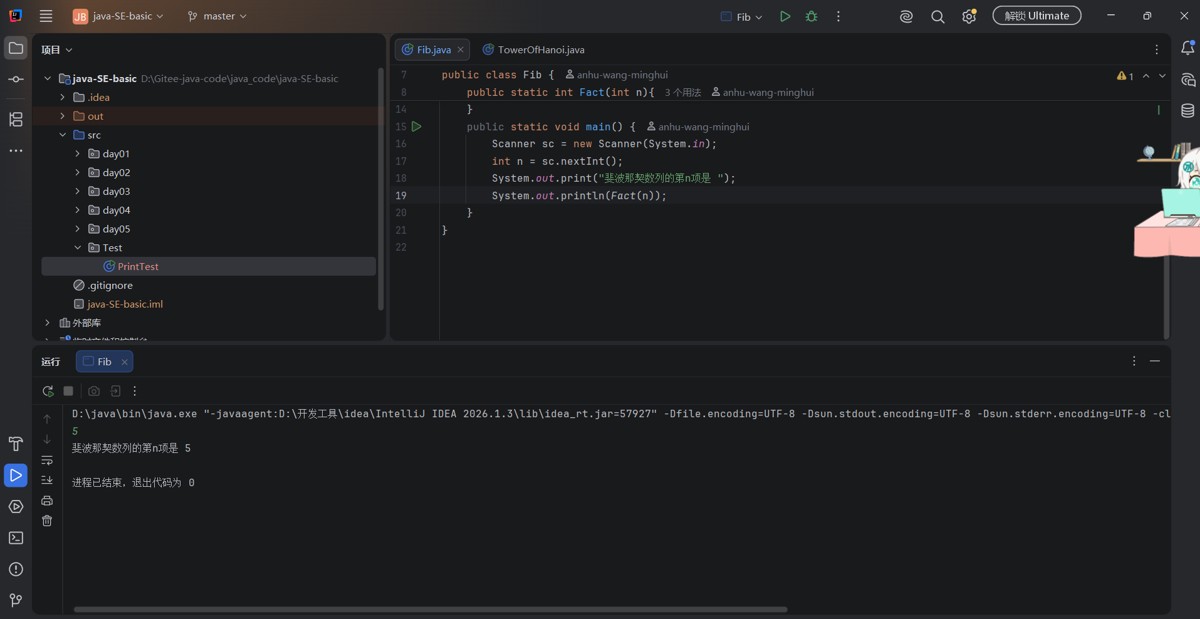Image resolution: width=1200 pixels, height=619 pixels.
Task: Show more tool windows ellipsis in left sidebar
Action: (16, 150)
